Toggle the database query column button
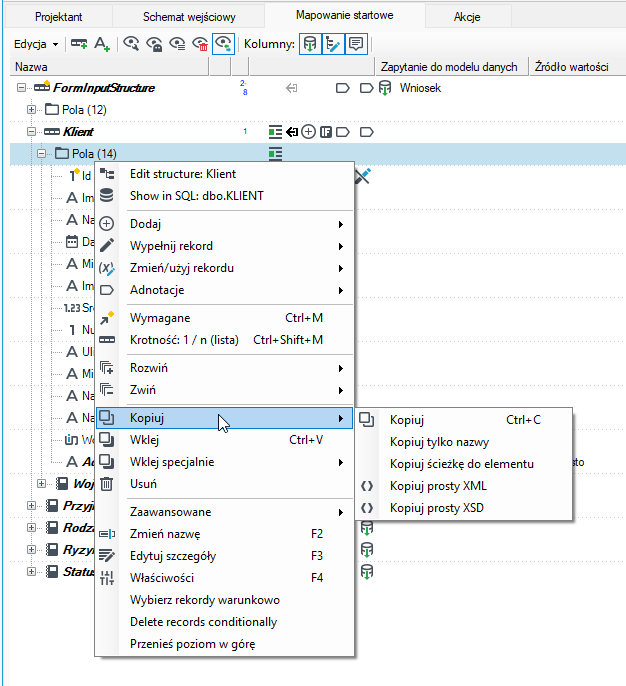The image size is (626, 686). (x=310, y=44)
